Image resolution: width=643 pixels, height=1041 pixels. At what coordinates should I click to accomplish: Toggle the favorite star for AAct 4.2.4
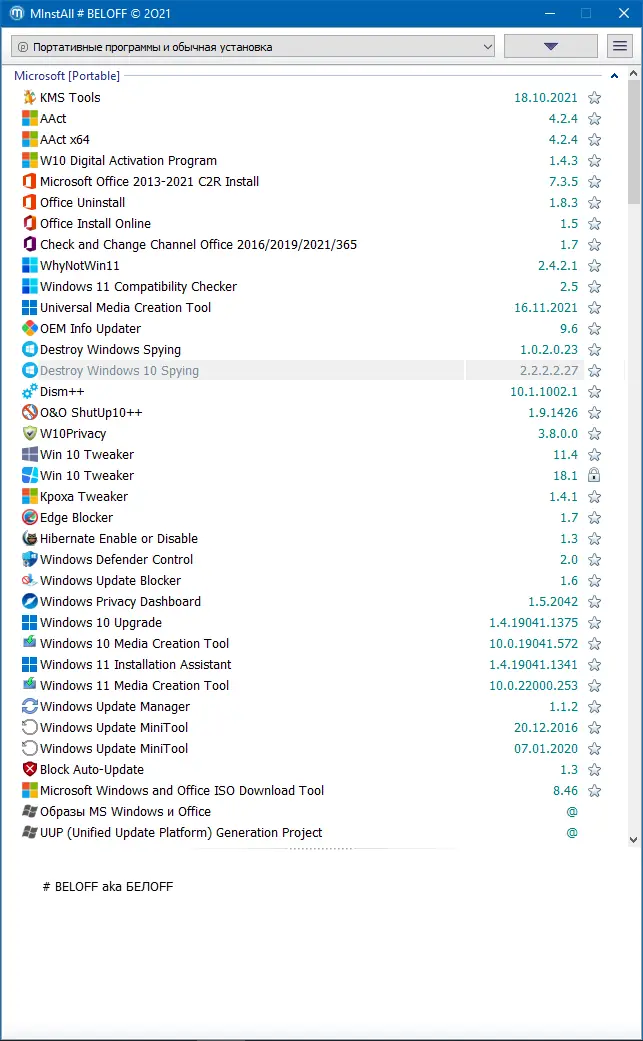tap(595, 119)
